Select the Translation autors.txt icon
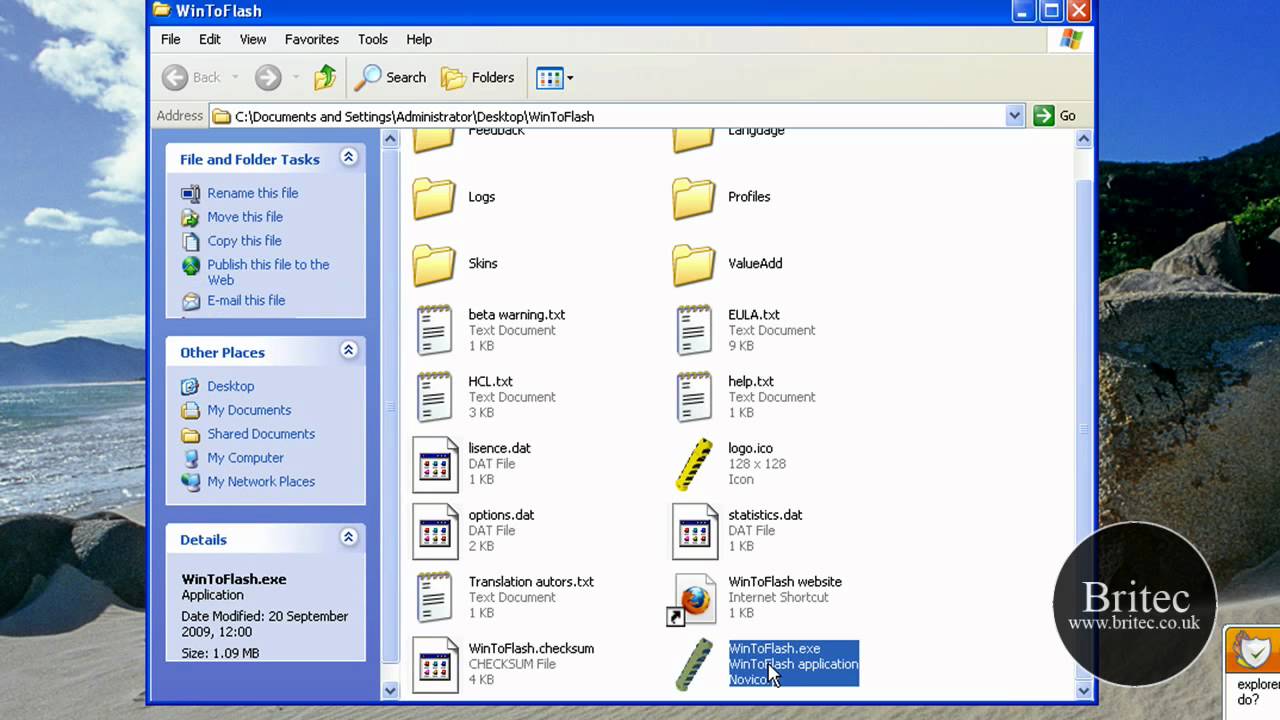The image size is (1280, 720). click(434, 598)
